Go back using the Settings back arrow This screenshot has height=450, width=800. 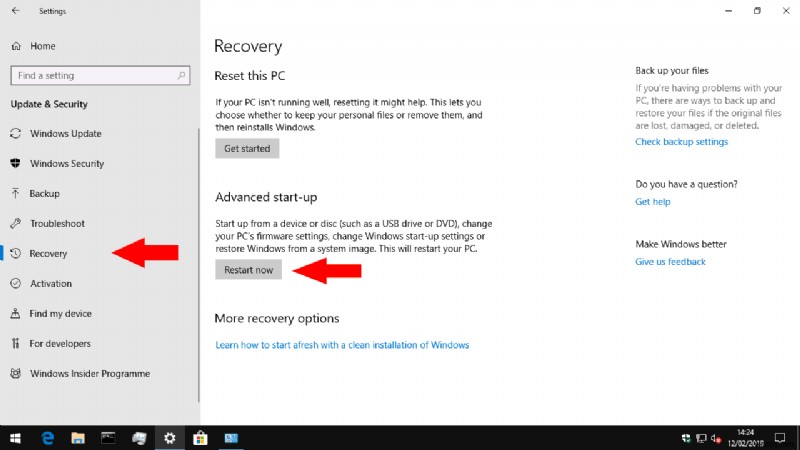point(15,11)
